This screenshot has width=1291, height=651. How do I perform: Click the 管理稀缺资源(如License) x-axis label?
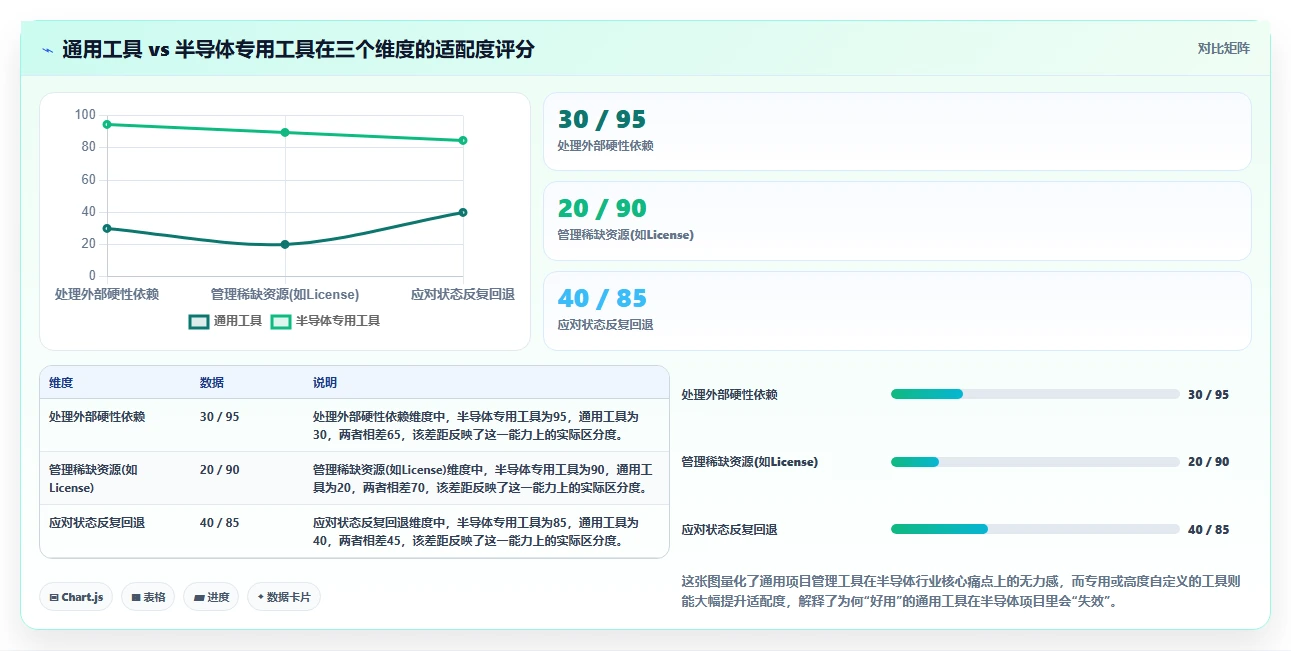click(285, 294)
